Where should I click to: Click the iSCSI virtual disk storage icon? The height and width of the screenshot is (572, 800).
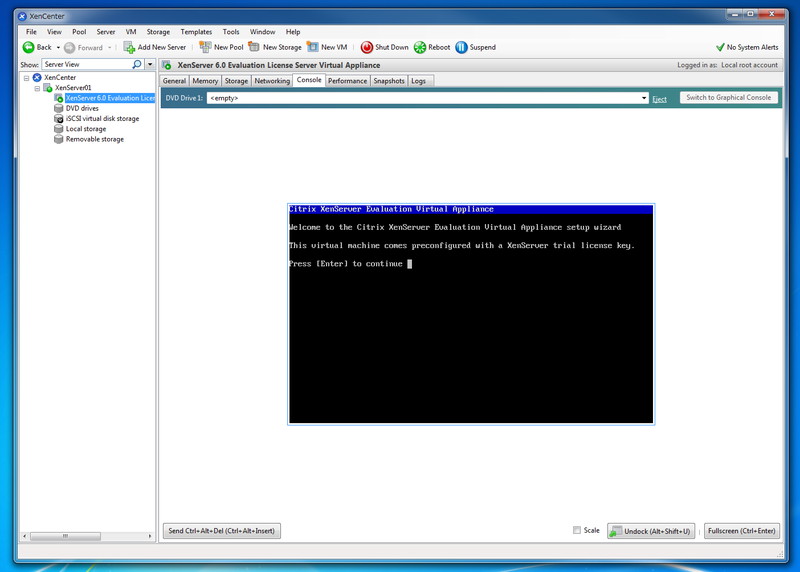coord(59,118)
